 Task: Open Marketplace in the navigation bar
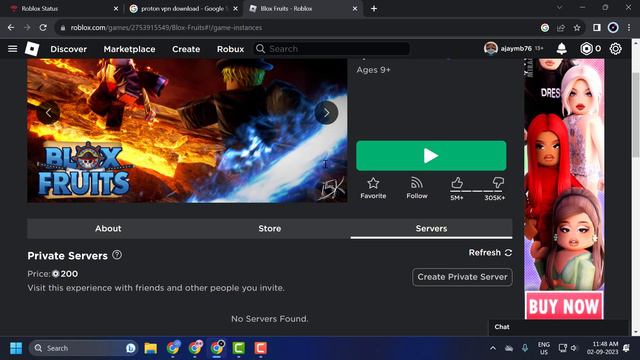tap(129, 49)
